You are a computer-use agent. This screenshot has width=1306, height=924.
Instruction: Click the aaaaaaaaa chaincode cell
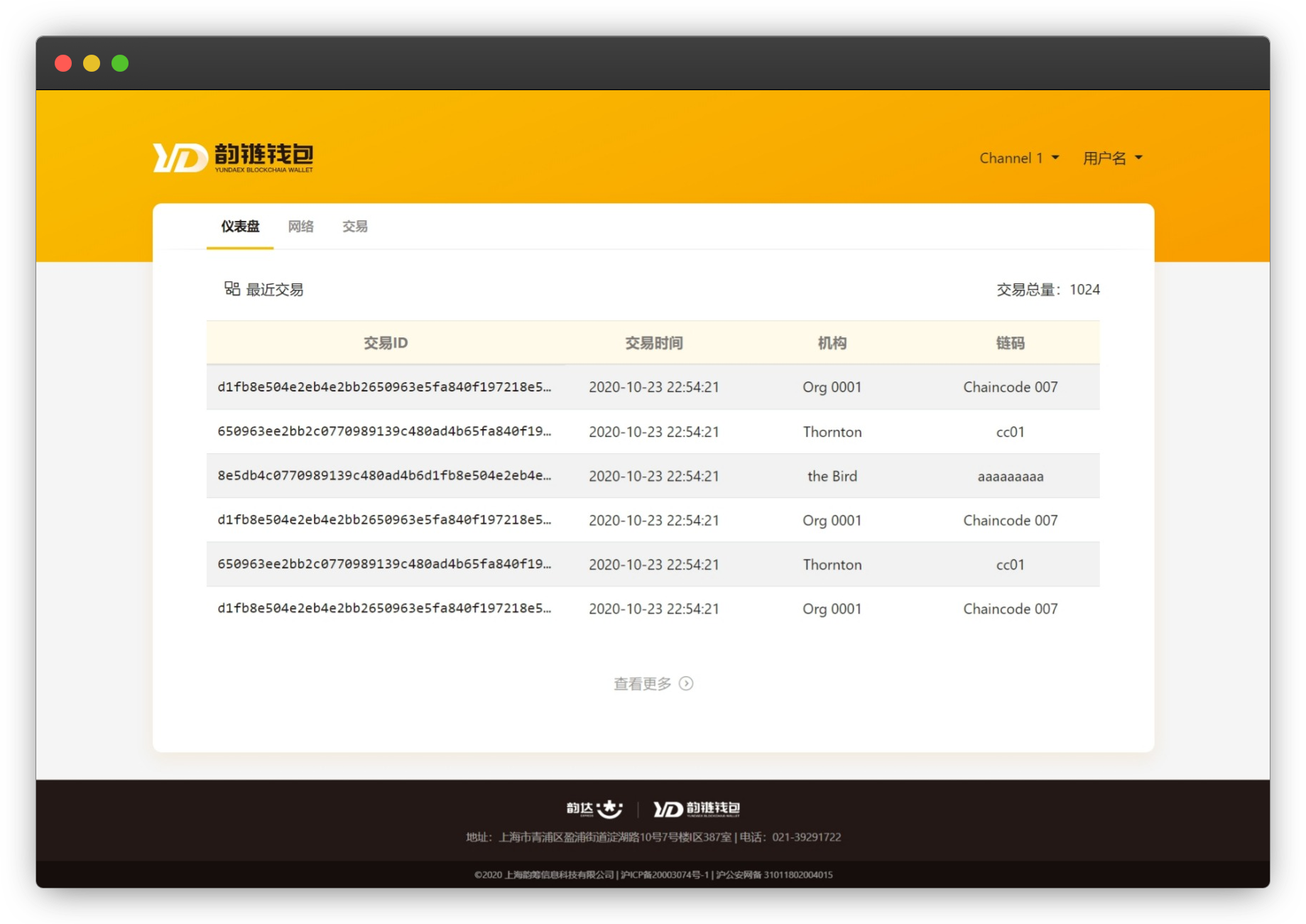click(x=1011, y=477)
